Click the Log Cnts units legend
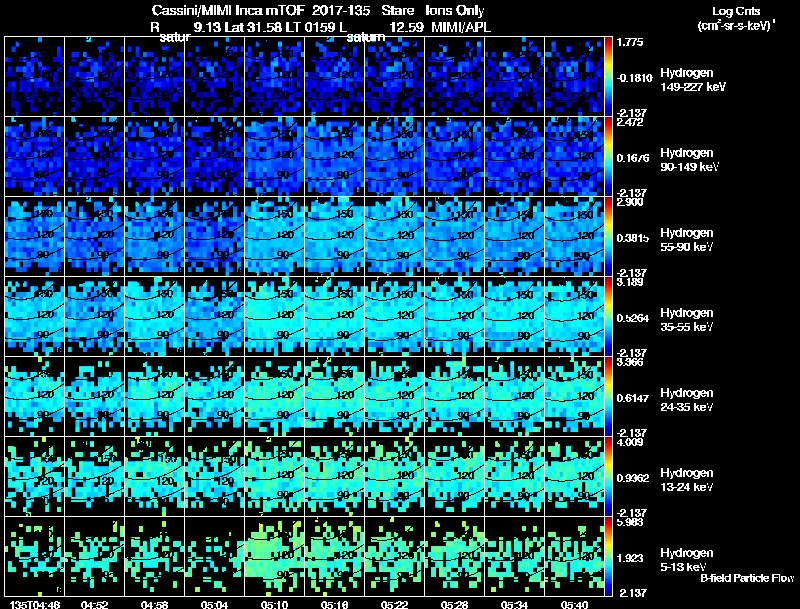Screen dimensions: 800x609 click(735, 18)
